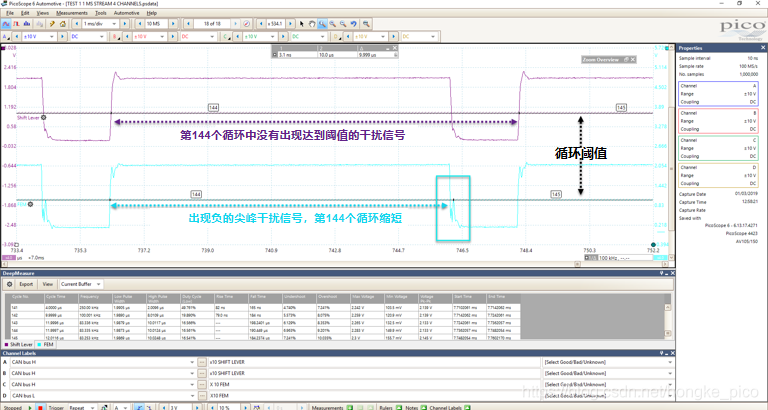Open the Edit menu
The image size is (768, 410).
[x=25, y=13]
